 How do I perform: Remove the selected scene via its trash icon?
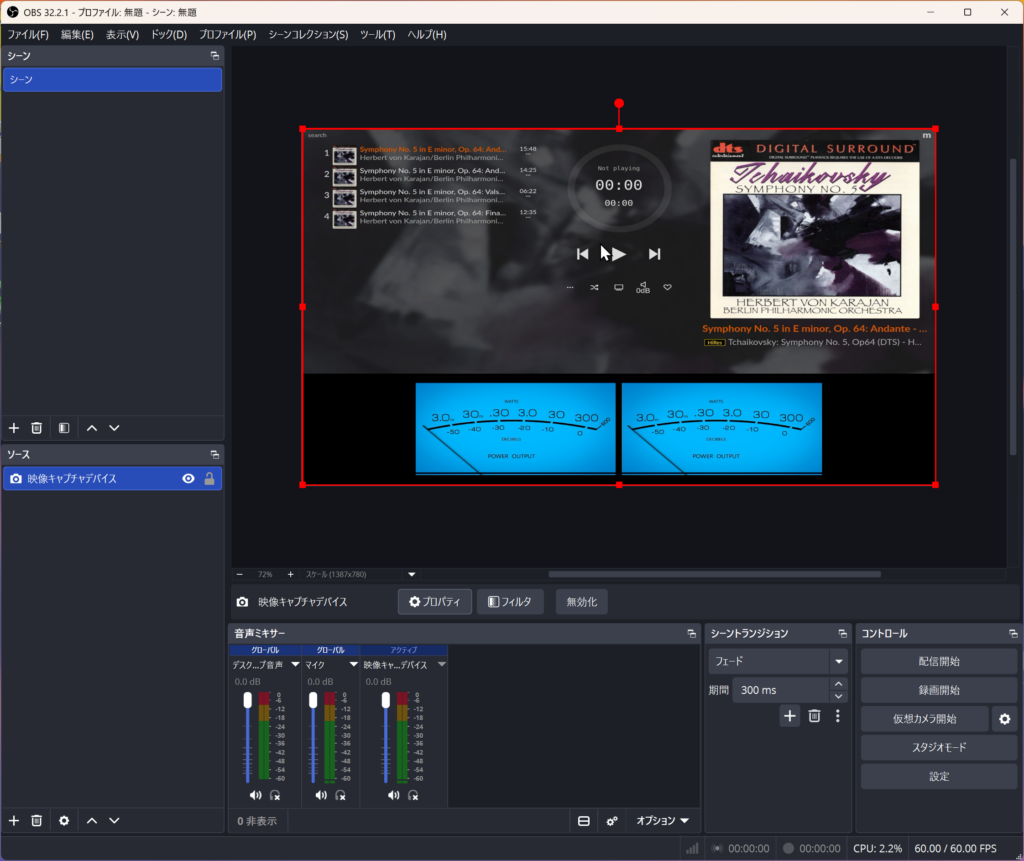tap(37, 428)
